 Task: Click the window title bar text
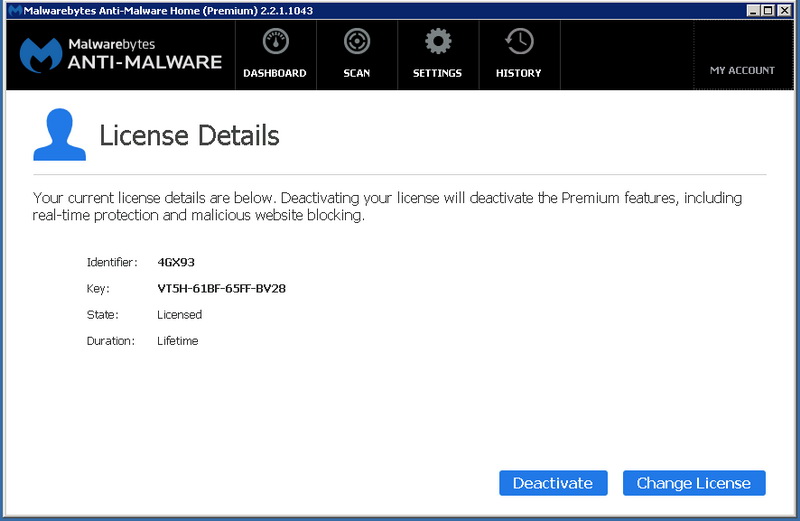coord(168,10)
